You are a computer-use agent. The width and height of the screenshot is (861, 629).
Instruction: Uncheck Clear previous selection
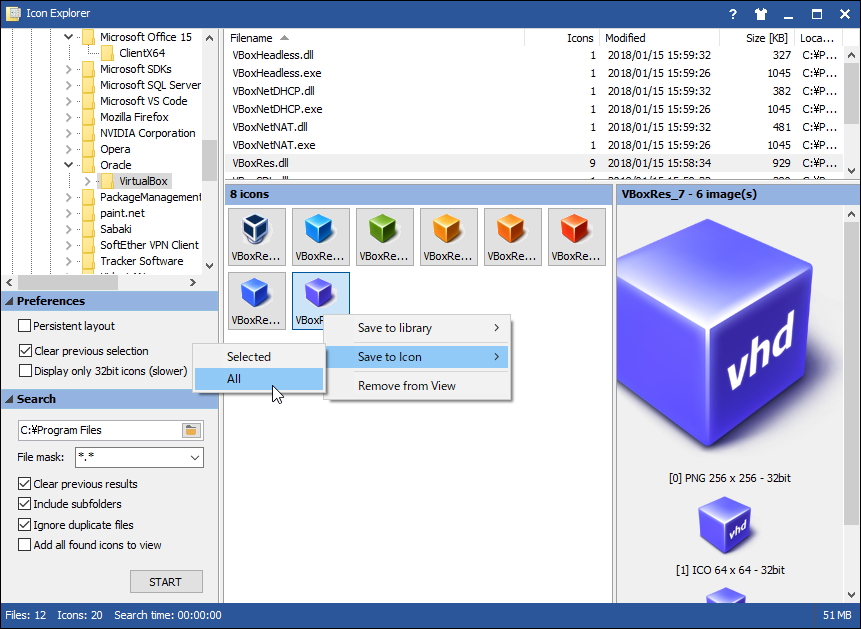click(25, 350)
